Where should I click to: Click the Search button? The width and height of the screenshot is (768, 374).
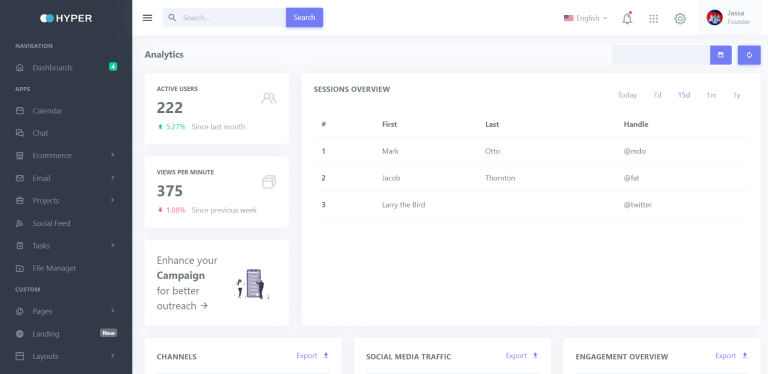[x=304, y=18]
